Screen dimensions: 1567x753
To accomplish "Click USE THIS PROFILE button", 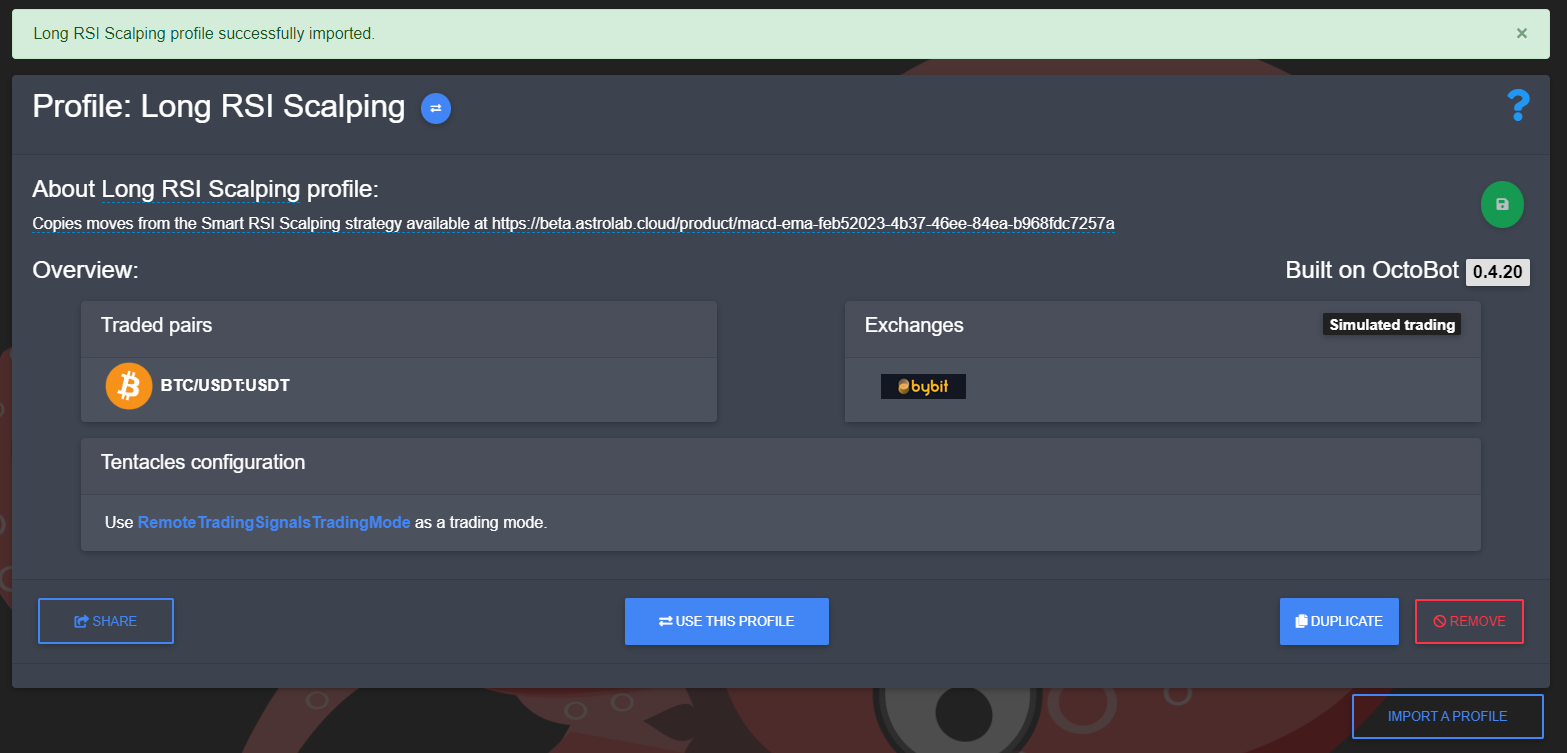I will [727, 621].
